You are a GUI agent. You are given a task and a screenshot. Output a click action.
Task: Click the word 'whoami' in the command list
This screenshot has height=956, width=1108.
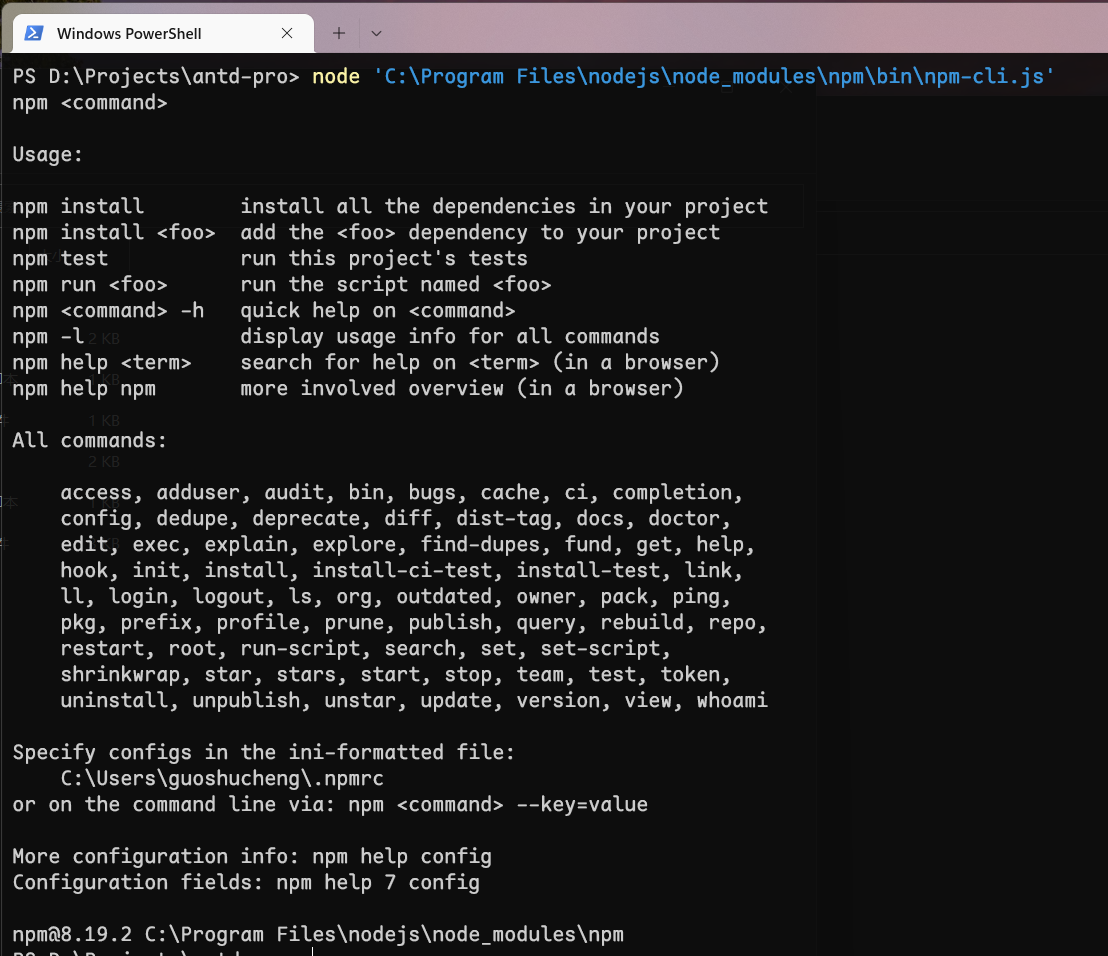click(x=731, y=701)
